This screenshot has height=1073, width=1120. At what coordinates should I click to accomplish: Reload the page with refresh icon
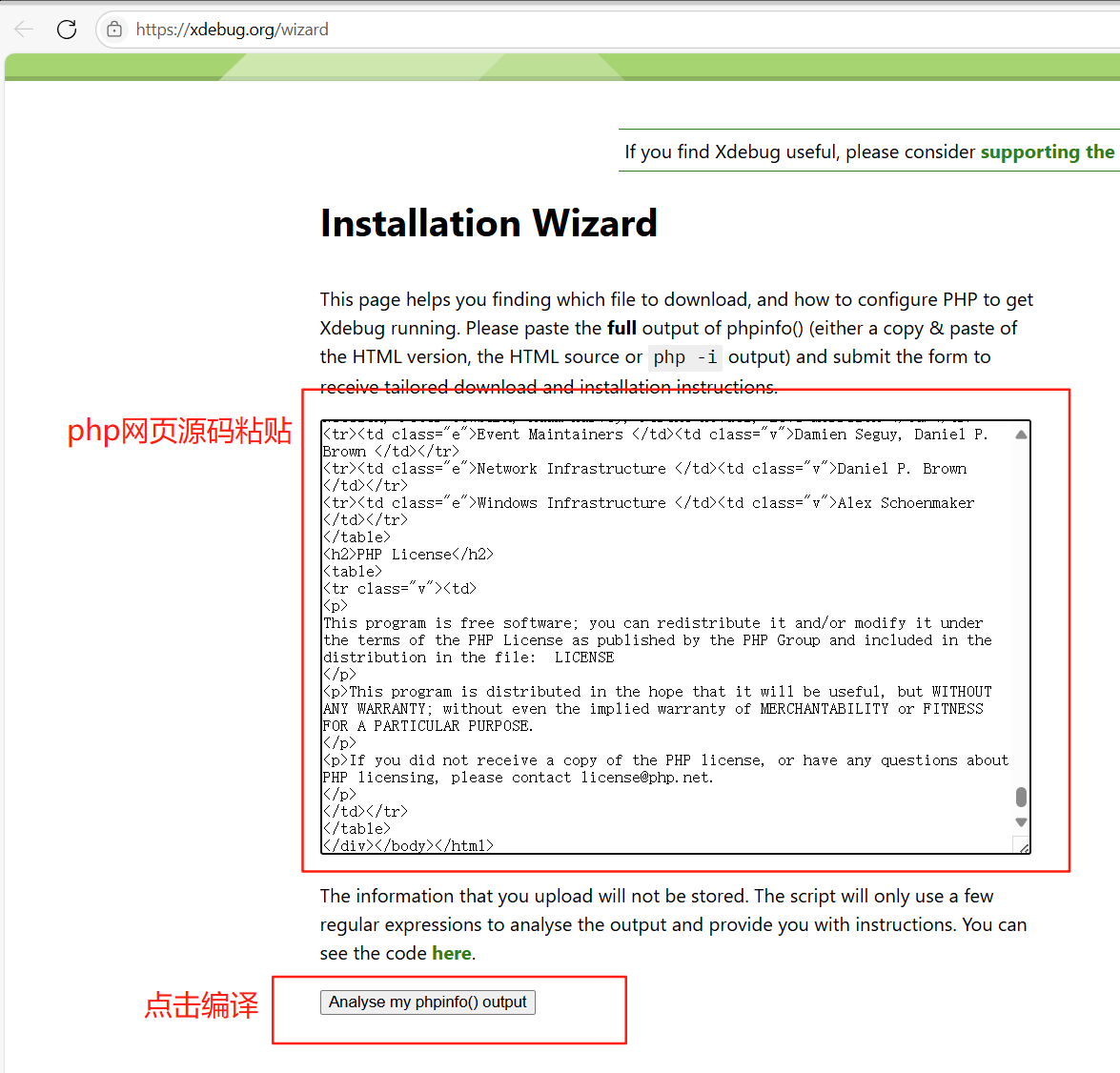pyautogui.click(x=67, y=30)
